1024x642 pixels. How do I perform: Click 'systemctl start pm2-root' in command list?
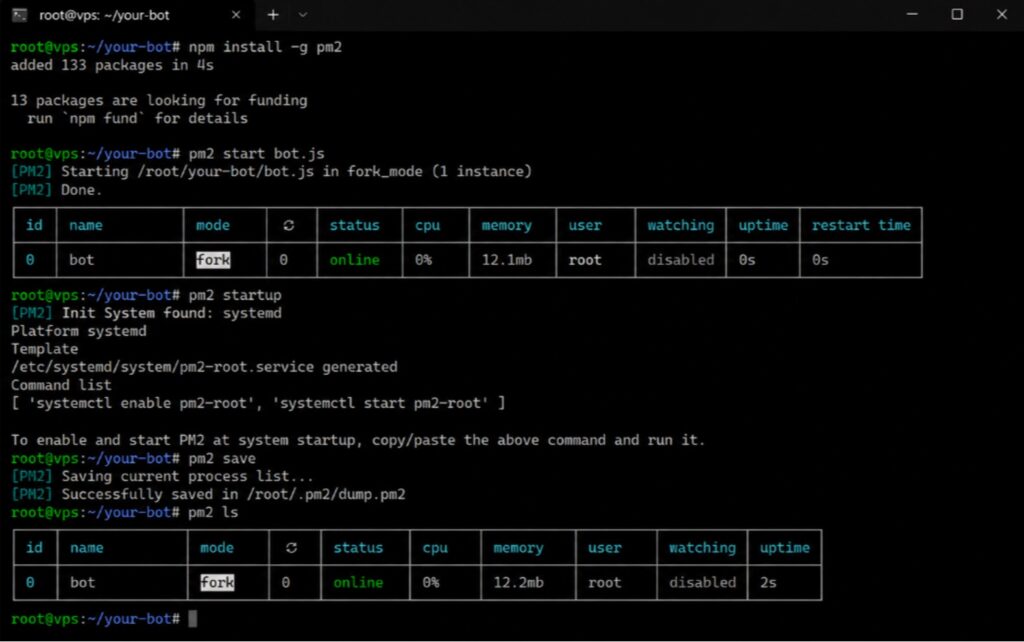(380, 404)
